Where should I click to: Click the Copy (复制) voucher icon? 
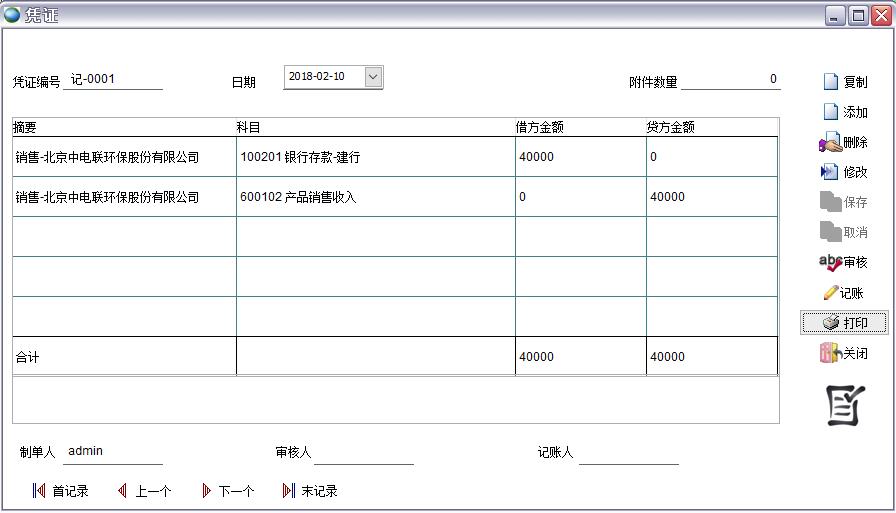(830, 82)
